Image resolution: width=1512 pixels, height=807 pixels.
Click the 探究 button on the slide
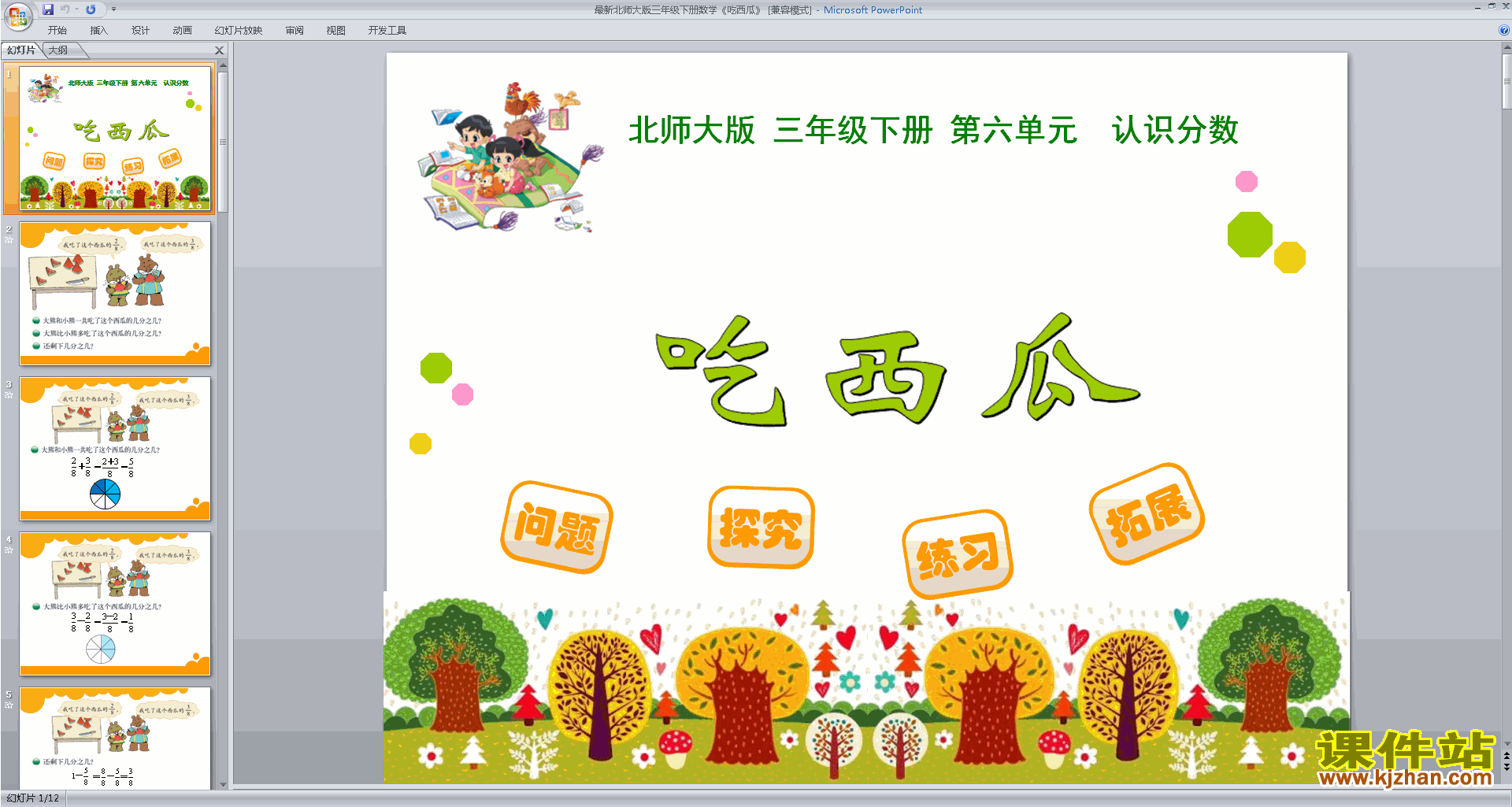click(x=761, y=527)
